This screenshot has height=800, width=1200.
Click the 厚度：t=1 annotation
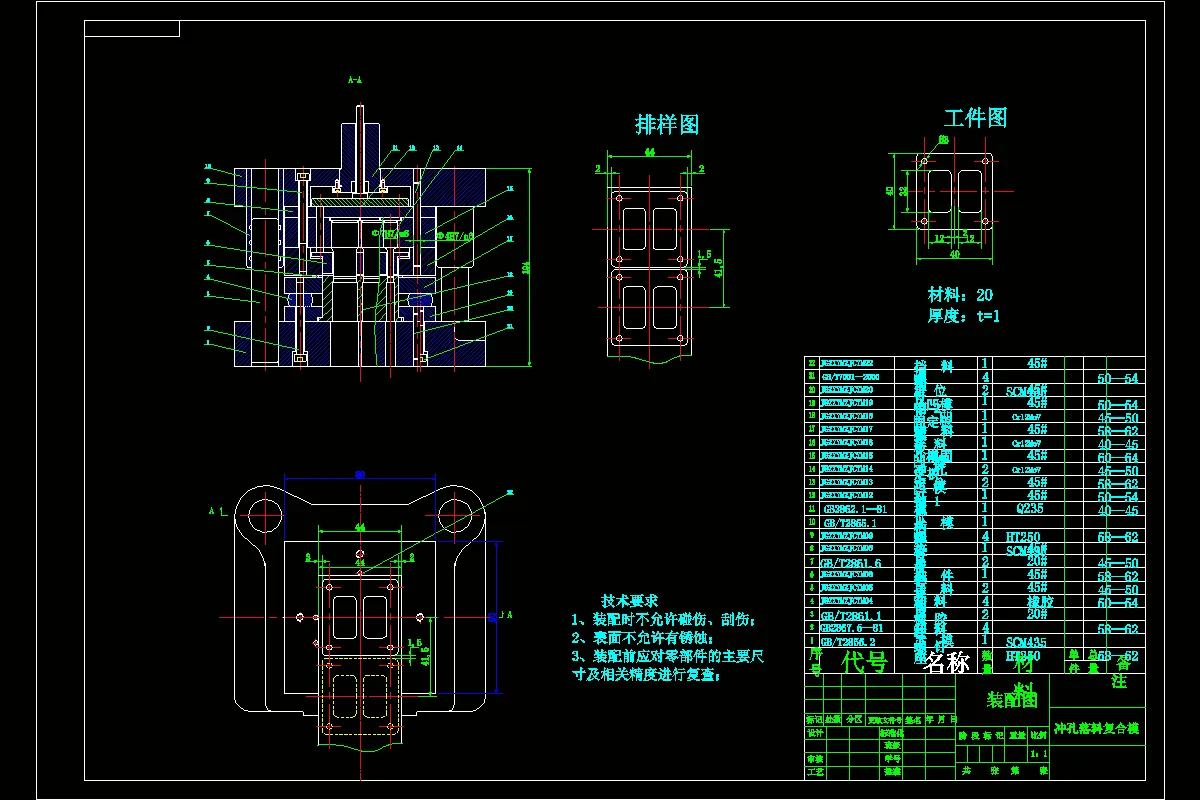pos(964,316)
